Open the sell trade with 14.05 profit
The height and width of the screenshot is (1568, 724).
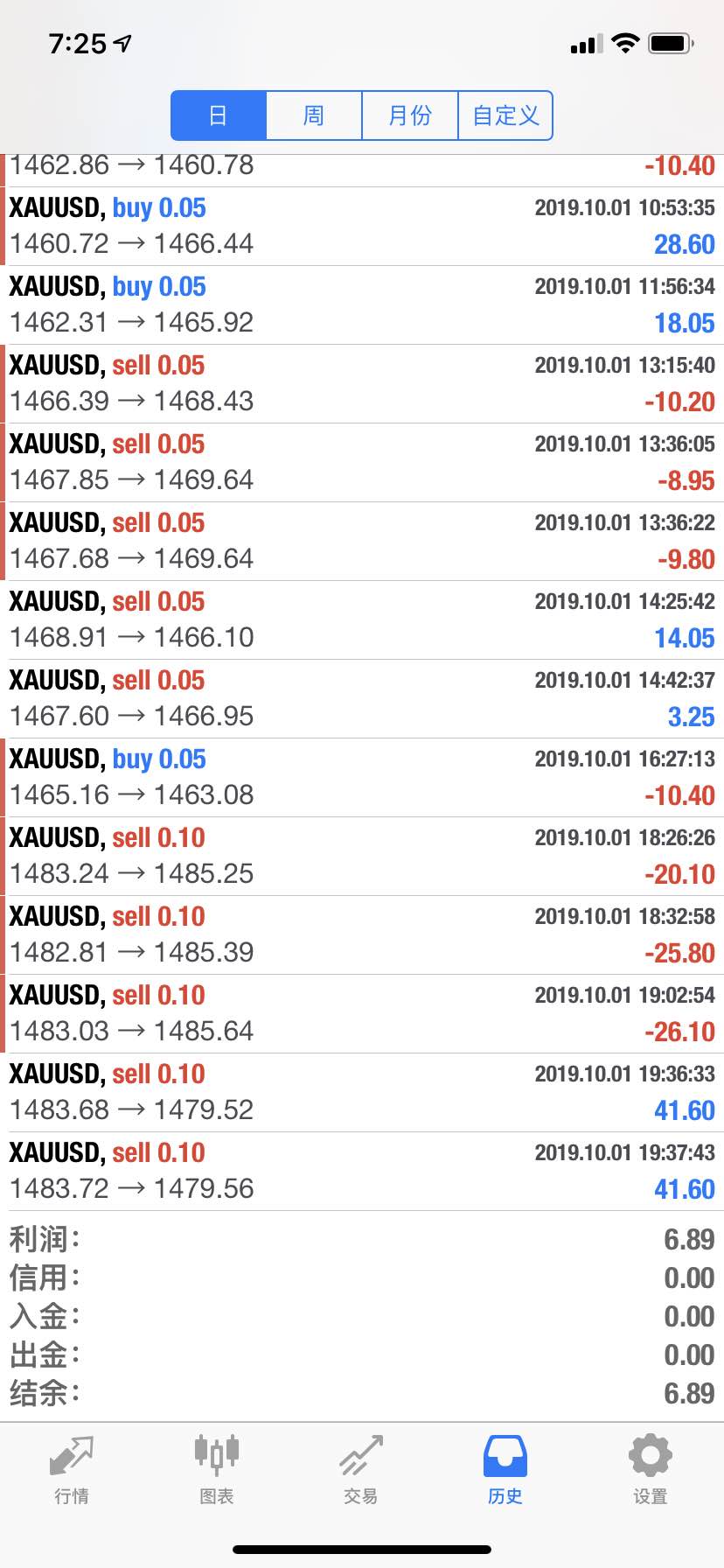[362, 620]
